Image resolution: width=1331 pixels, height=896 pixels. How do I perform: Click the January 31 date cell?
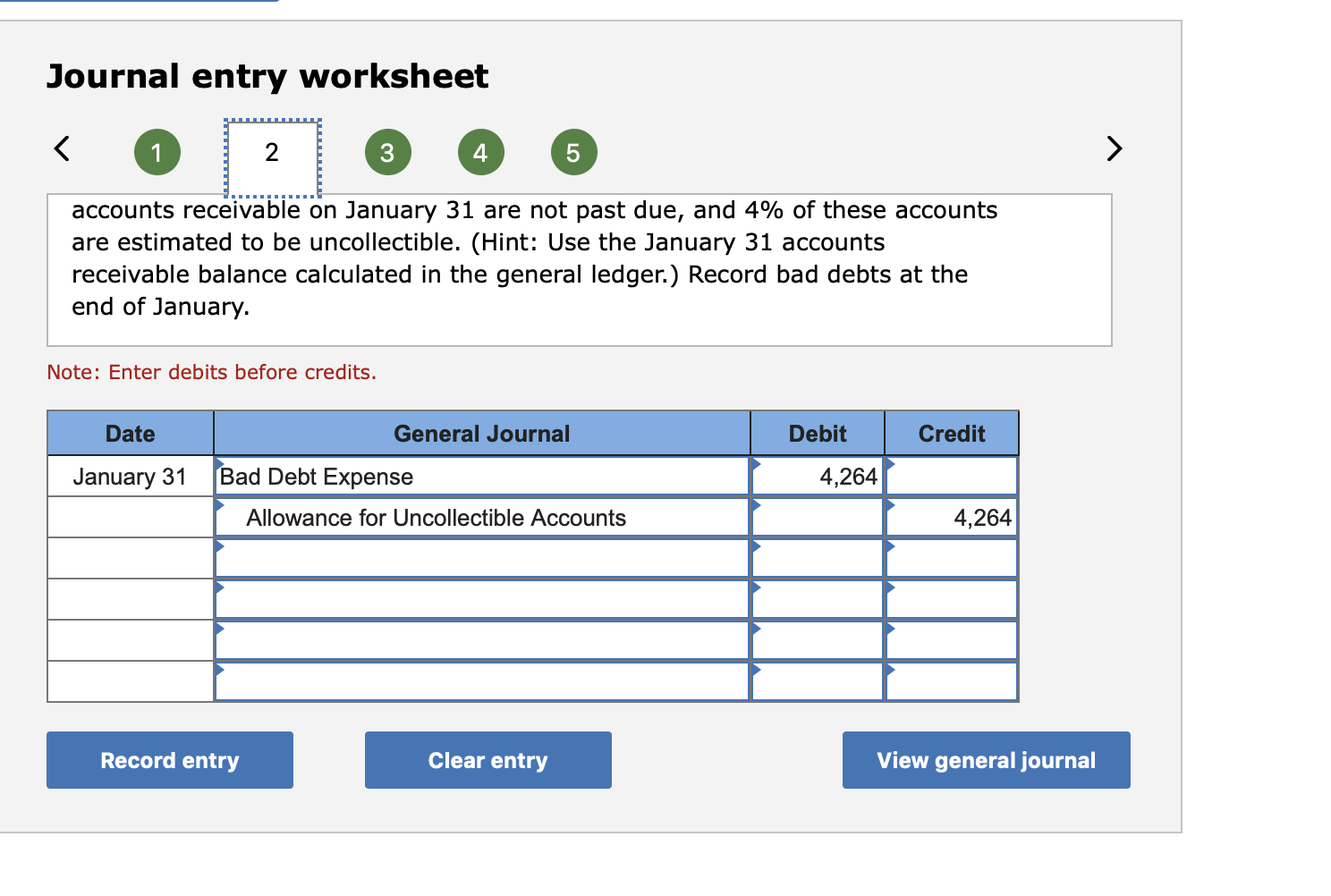pos(130,476)
